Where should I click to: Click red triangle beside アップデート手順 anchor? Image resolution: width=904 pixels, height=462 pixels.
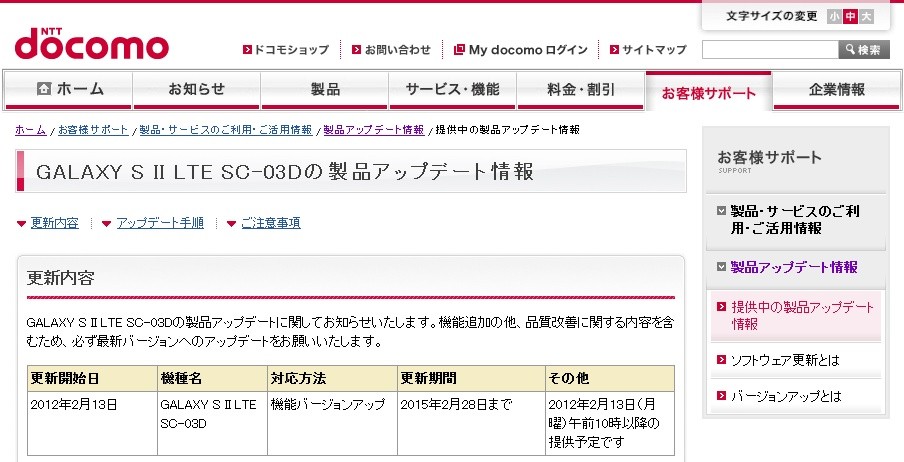106,224
